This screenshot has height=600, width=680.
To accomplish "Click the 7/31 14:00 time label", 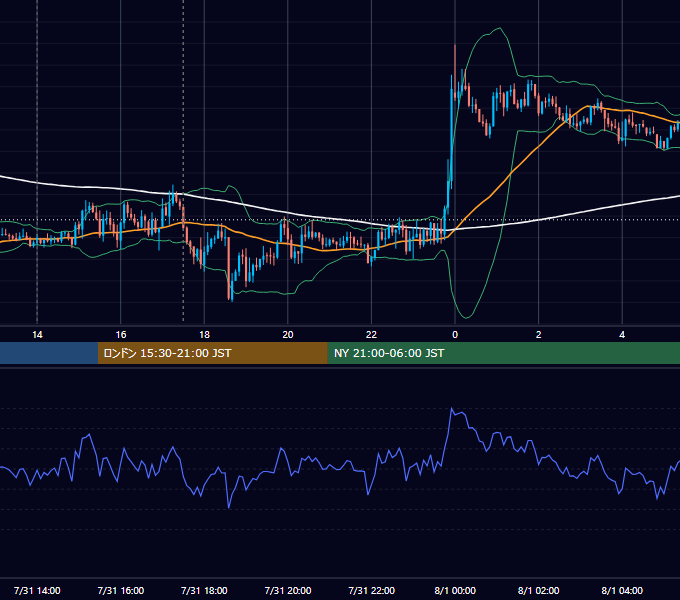I will 37,591.
